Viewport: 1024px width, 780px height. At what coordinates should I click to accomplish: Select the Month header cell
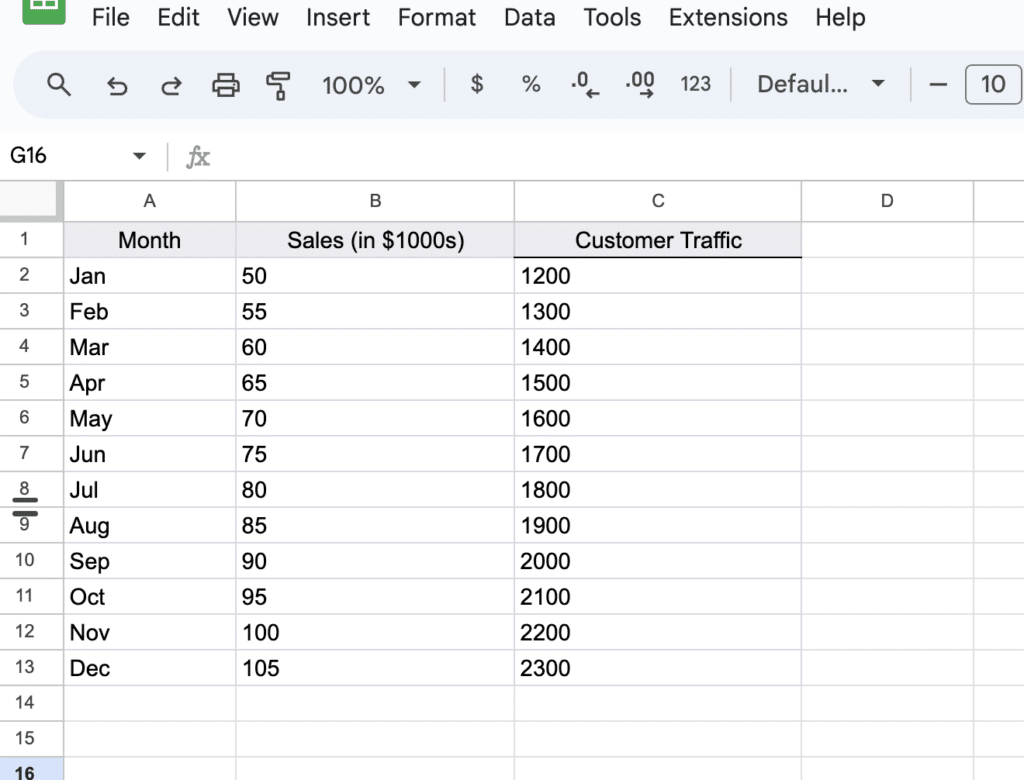point(150,240)
